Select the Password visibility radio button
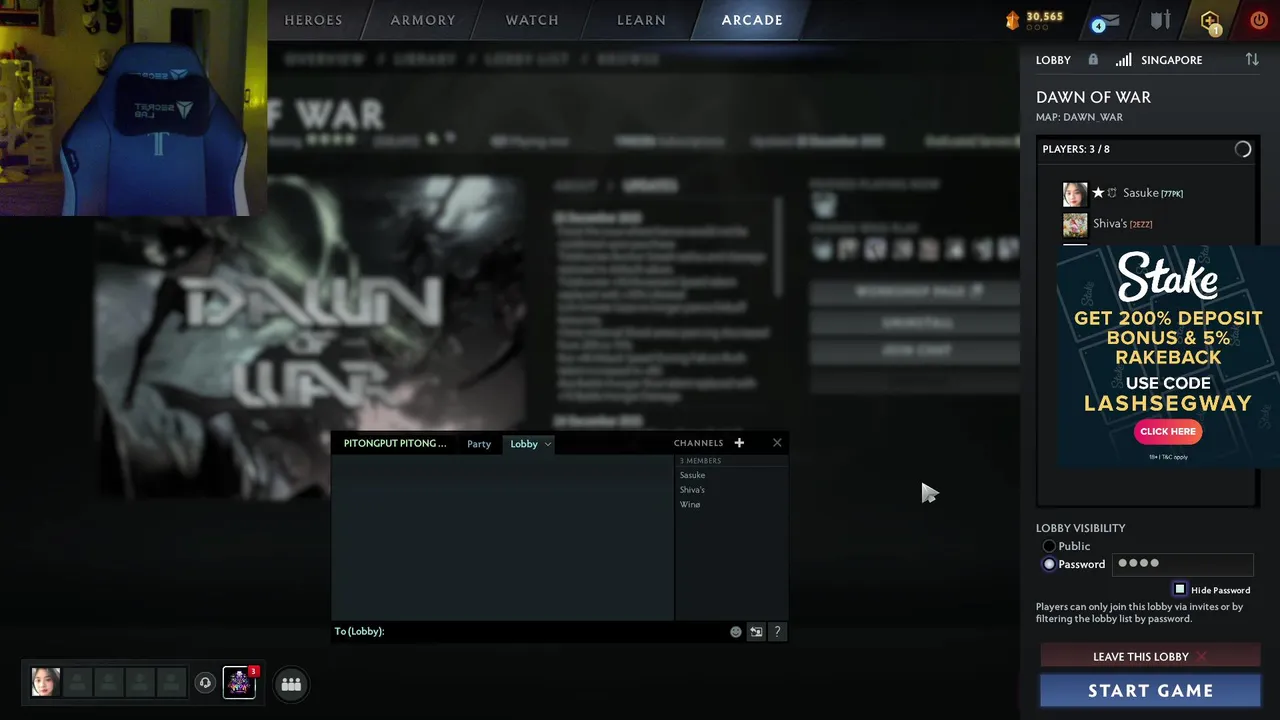The width and height of the screenshot is (1280, 720). 1049,564
